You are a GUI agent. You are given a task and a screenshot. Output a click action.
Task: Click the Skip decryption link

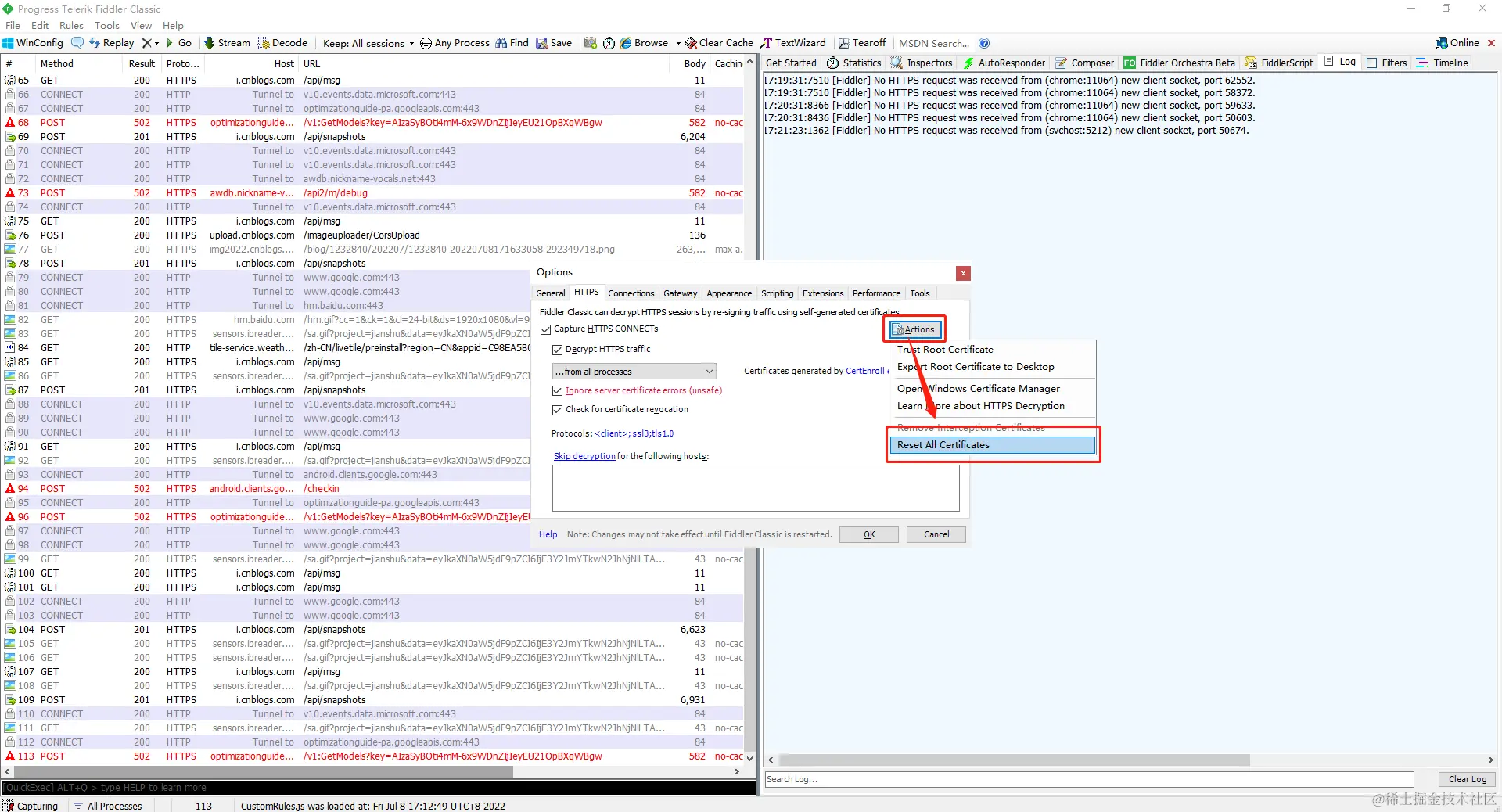584,457
